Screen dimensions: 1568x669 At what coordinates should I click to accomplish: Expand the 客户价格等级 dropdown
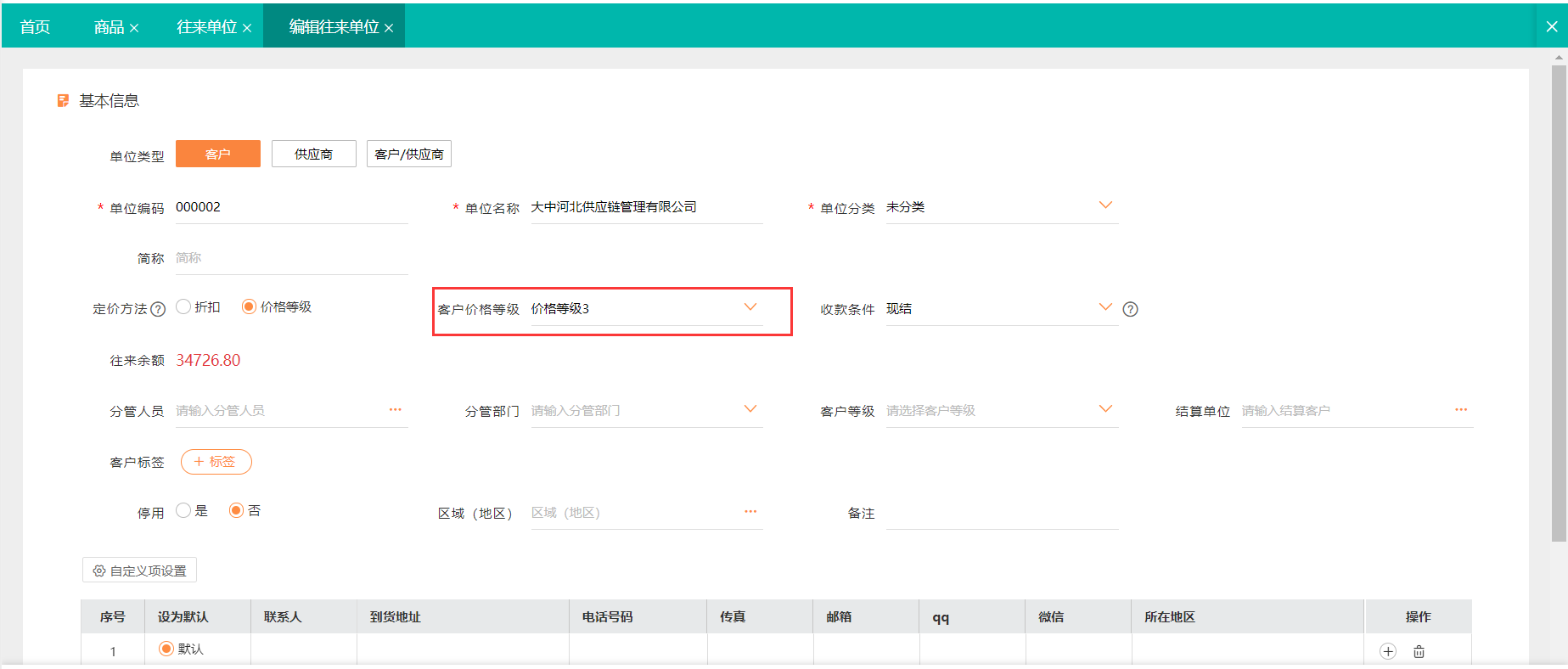[x=750, y=307]
